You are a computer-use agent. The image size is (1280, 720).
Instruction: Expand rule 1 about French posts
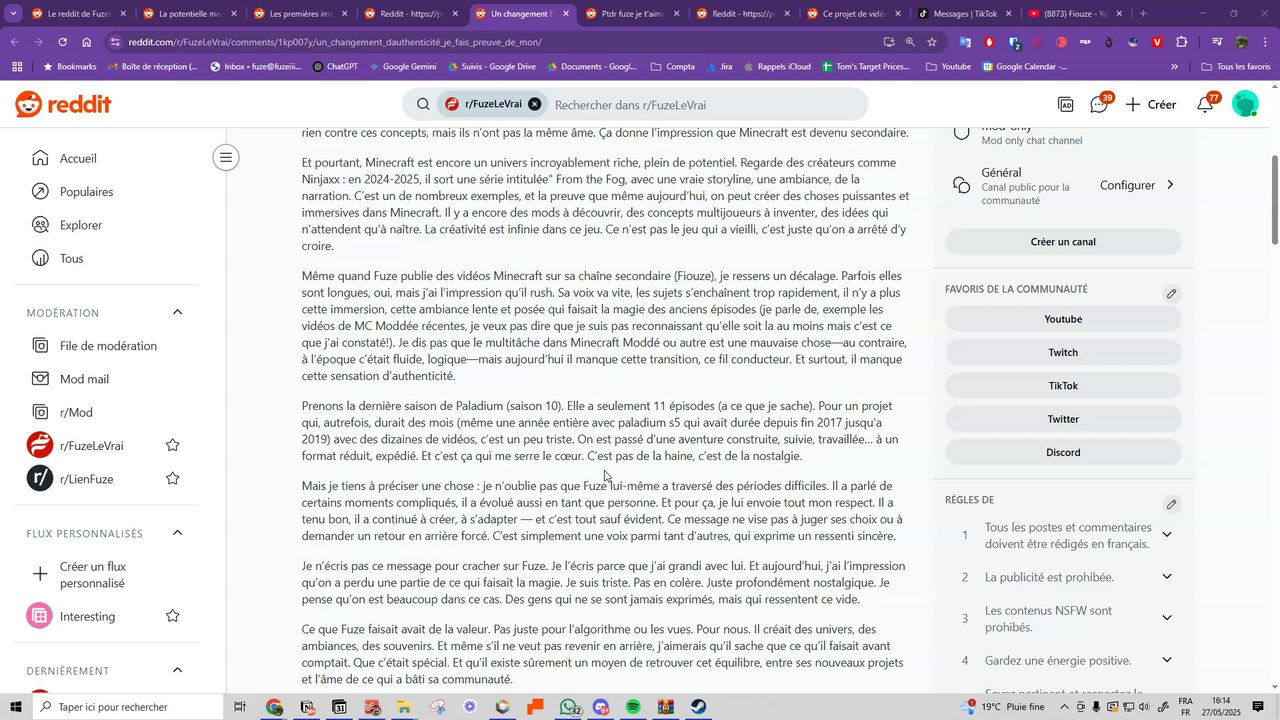(x=1166, y=535)
